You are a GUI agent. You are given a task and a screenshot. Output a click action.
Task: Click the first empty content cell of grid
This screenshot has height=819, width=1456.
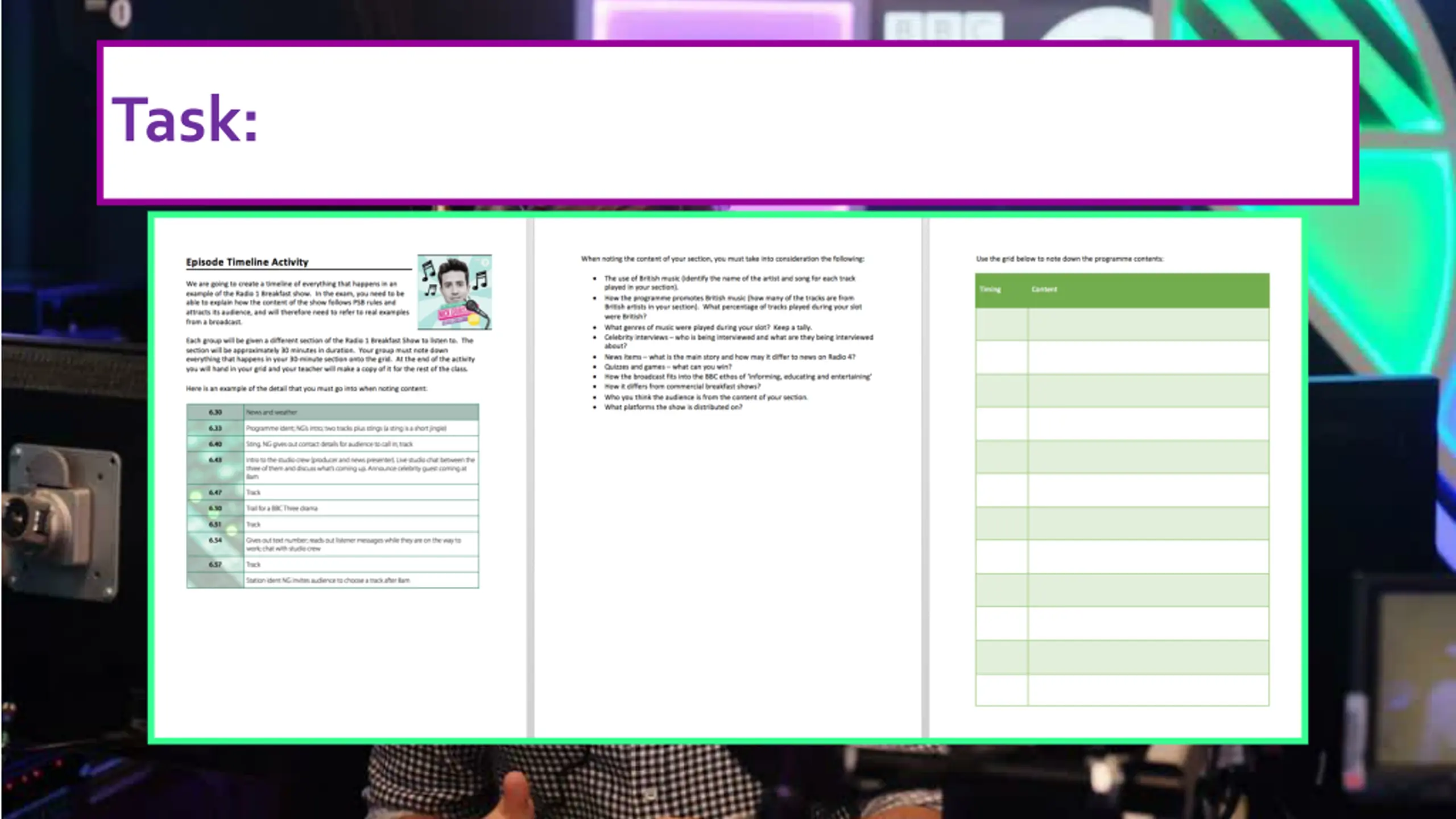click(1148, 324)
